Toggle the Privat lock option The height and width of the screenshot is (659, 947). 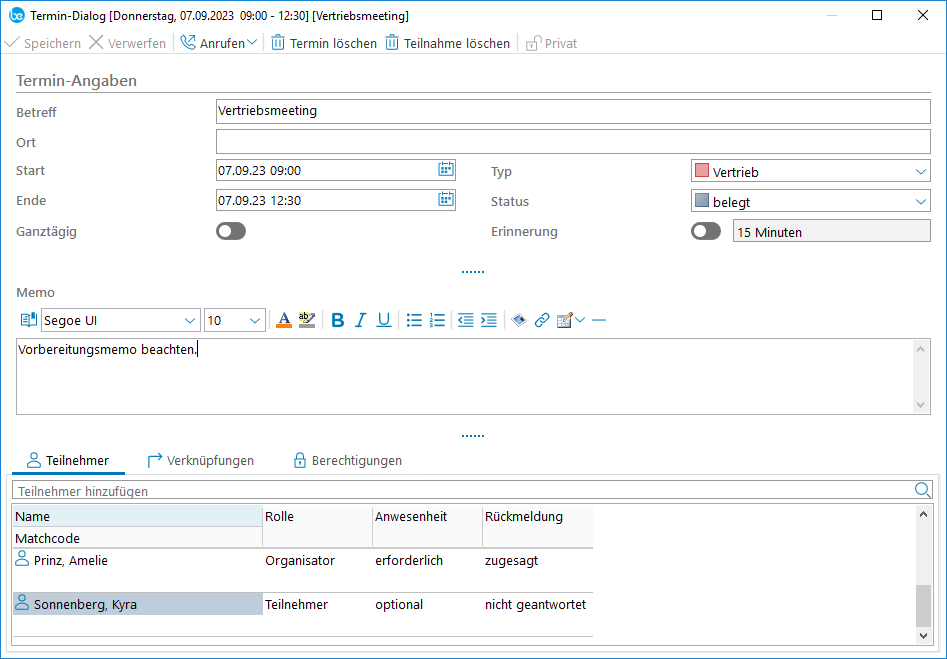click(551, 43)
